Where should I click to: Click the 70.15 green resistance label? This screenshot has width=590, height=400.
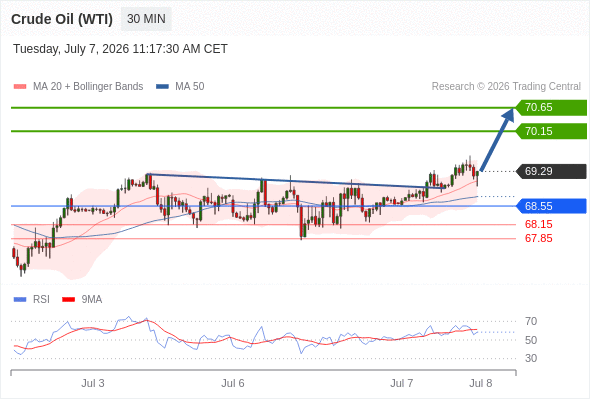pyautogui.click(x=551, y=131)
